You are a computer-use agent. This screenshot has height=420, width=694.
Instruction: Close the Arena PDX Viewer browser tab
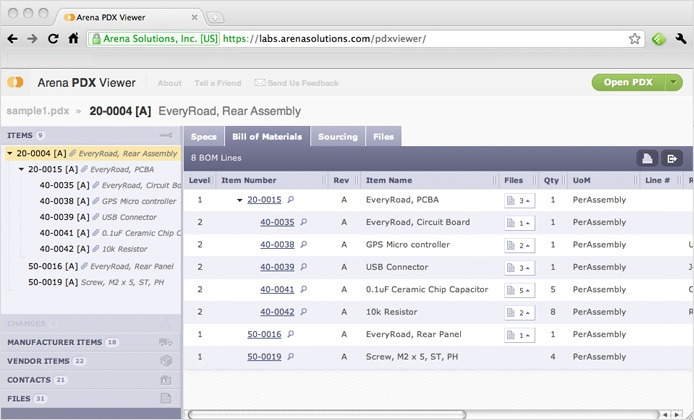coord(194,18)
